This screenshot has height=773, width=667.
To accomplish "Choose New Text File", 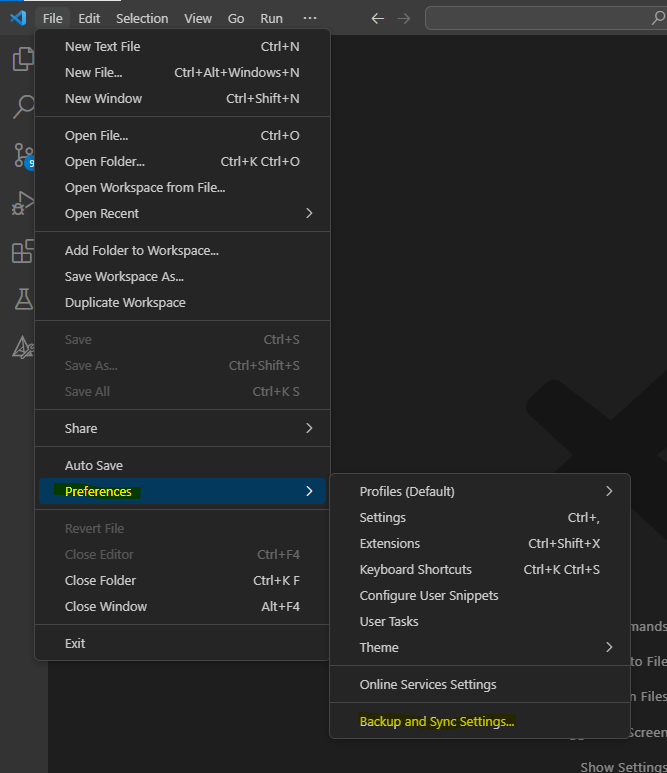I will point(182,46).
